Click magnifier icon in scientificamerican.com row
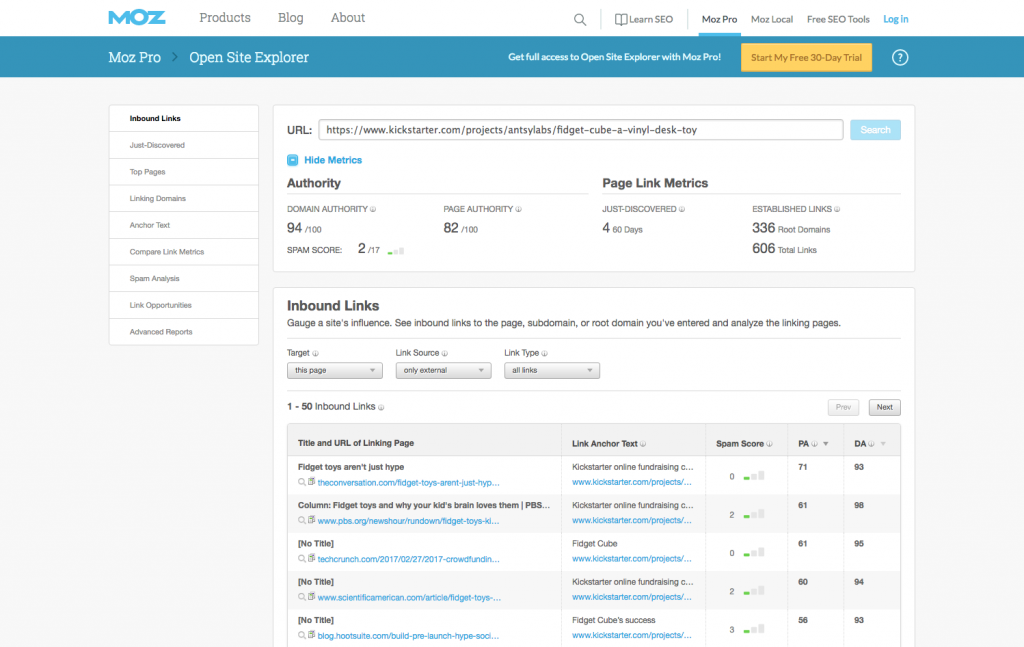This screenshot has height=647, width=1024. pos(302,597)
